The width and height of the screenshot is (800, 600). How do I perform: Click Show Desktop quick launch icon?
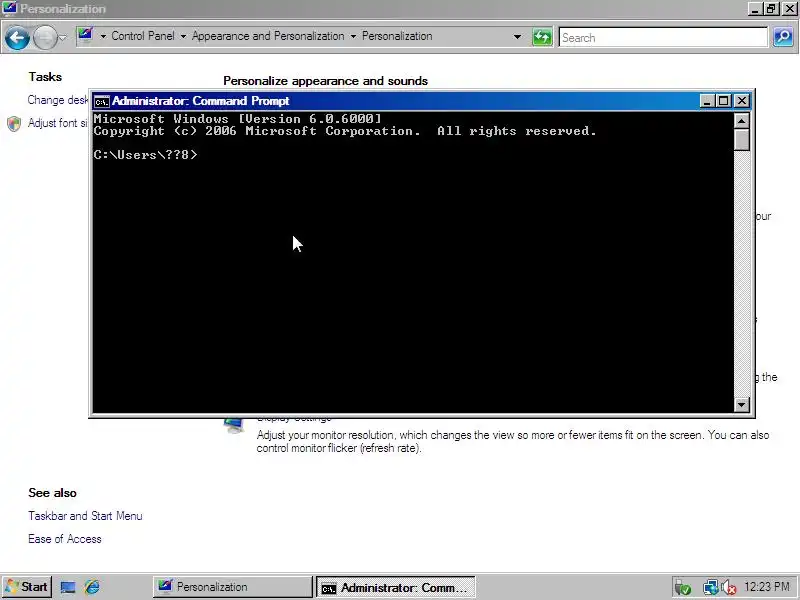(x=68, y=587)
